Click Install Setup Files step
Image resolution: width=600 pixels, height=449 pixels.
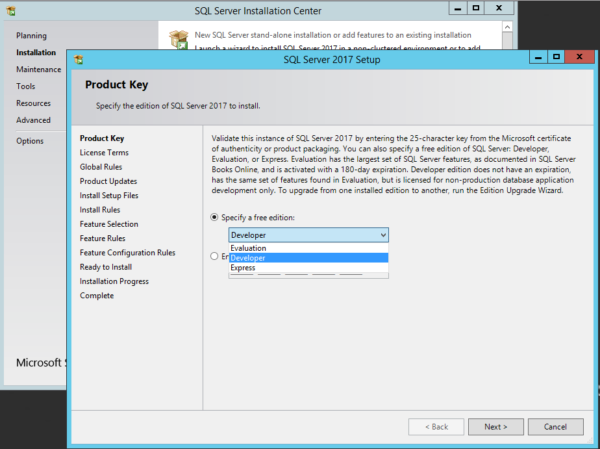pyautogui.click(x=109, y=196)
